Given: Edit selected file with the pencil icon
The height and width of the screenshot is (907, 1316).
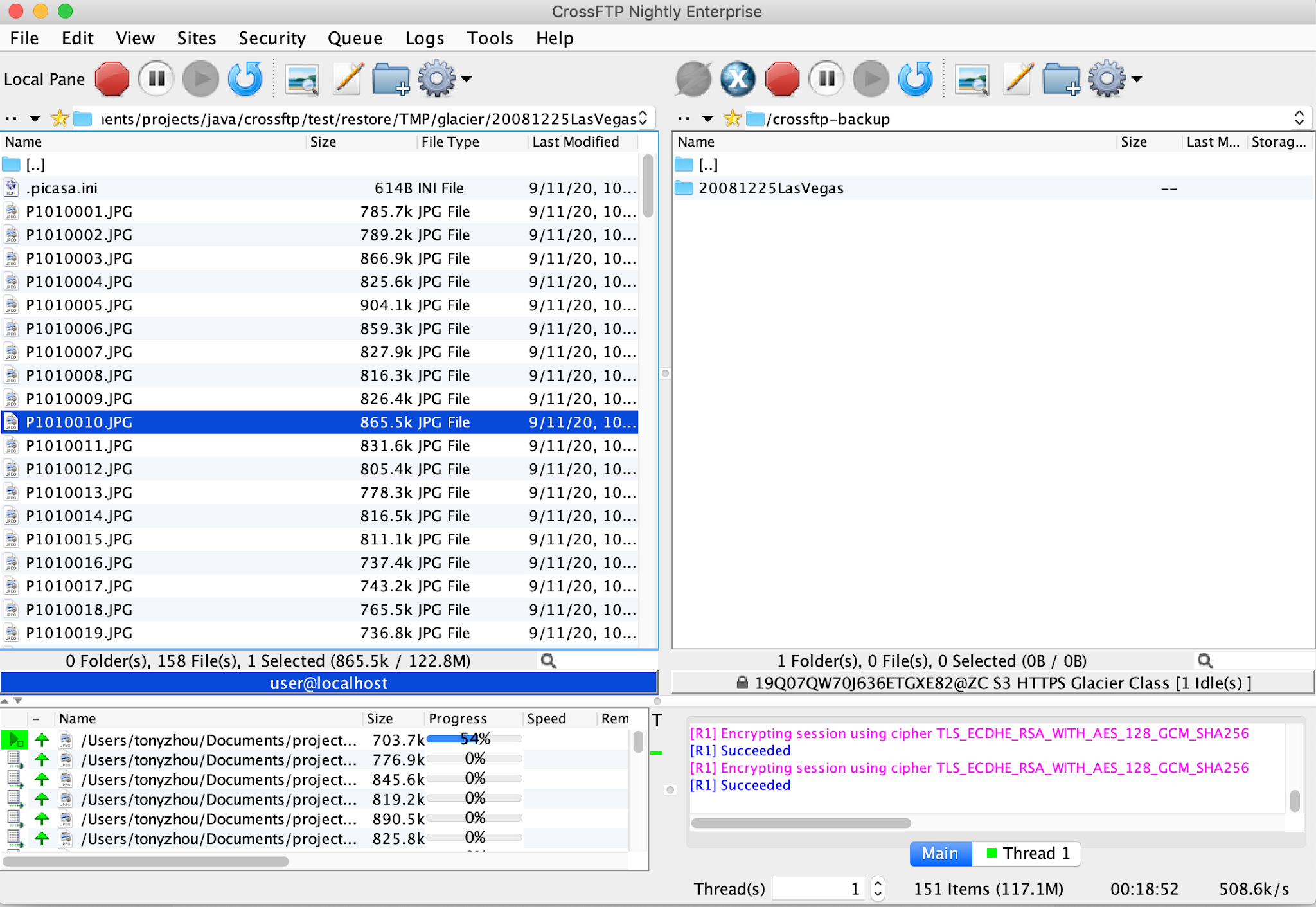Looking at the screenshot, I should 346,78.
